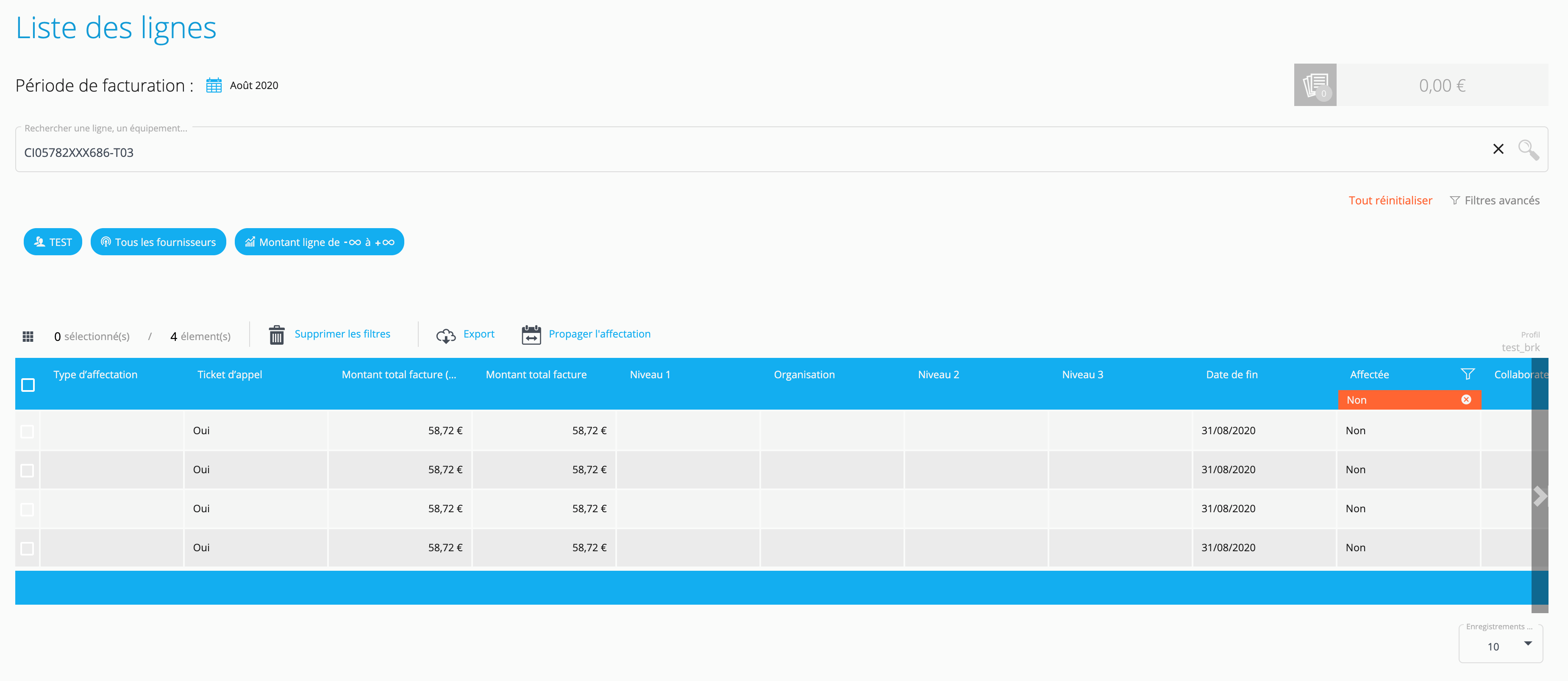
Task: Click the cloud export icon
Action: click(445, 335)
